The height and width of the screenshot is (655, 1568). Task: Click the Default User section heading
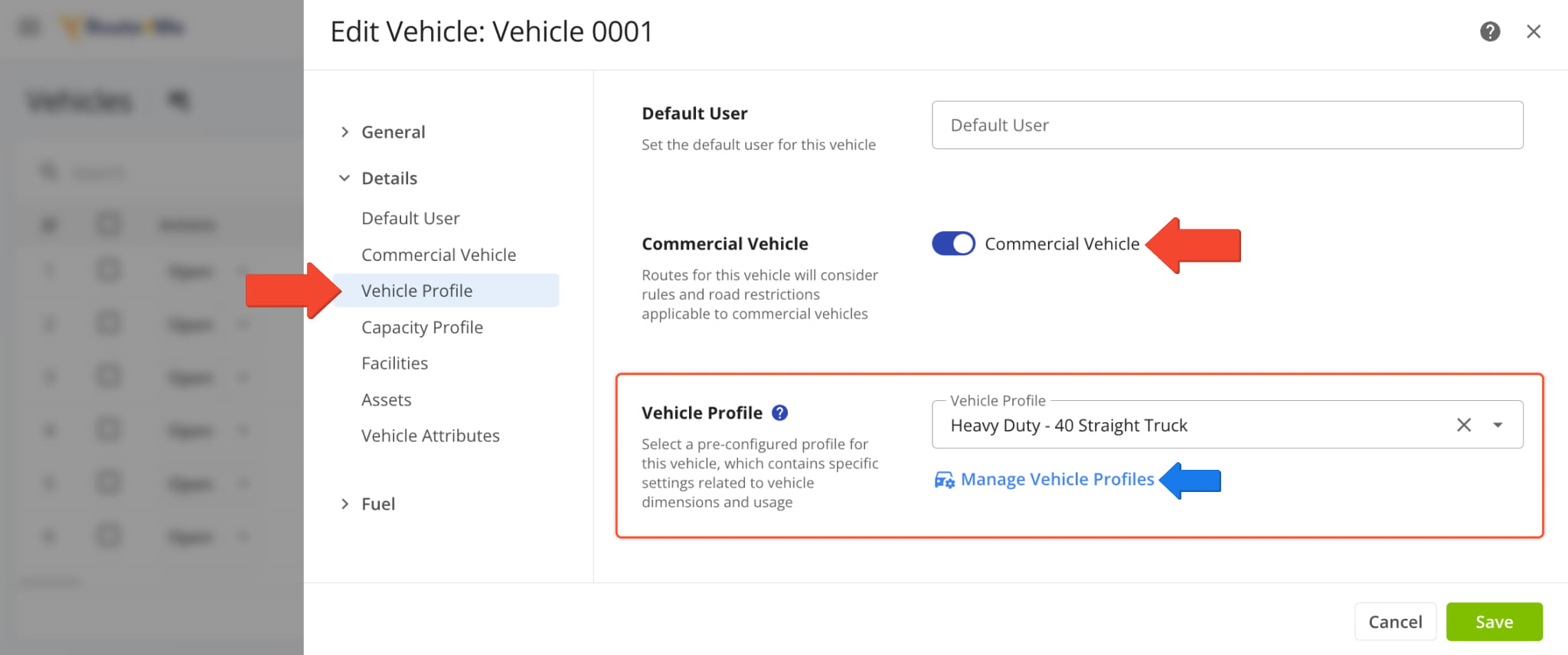coord(694,113)
